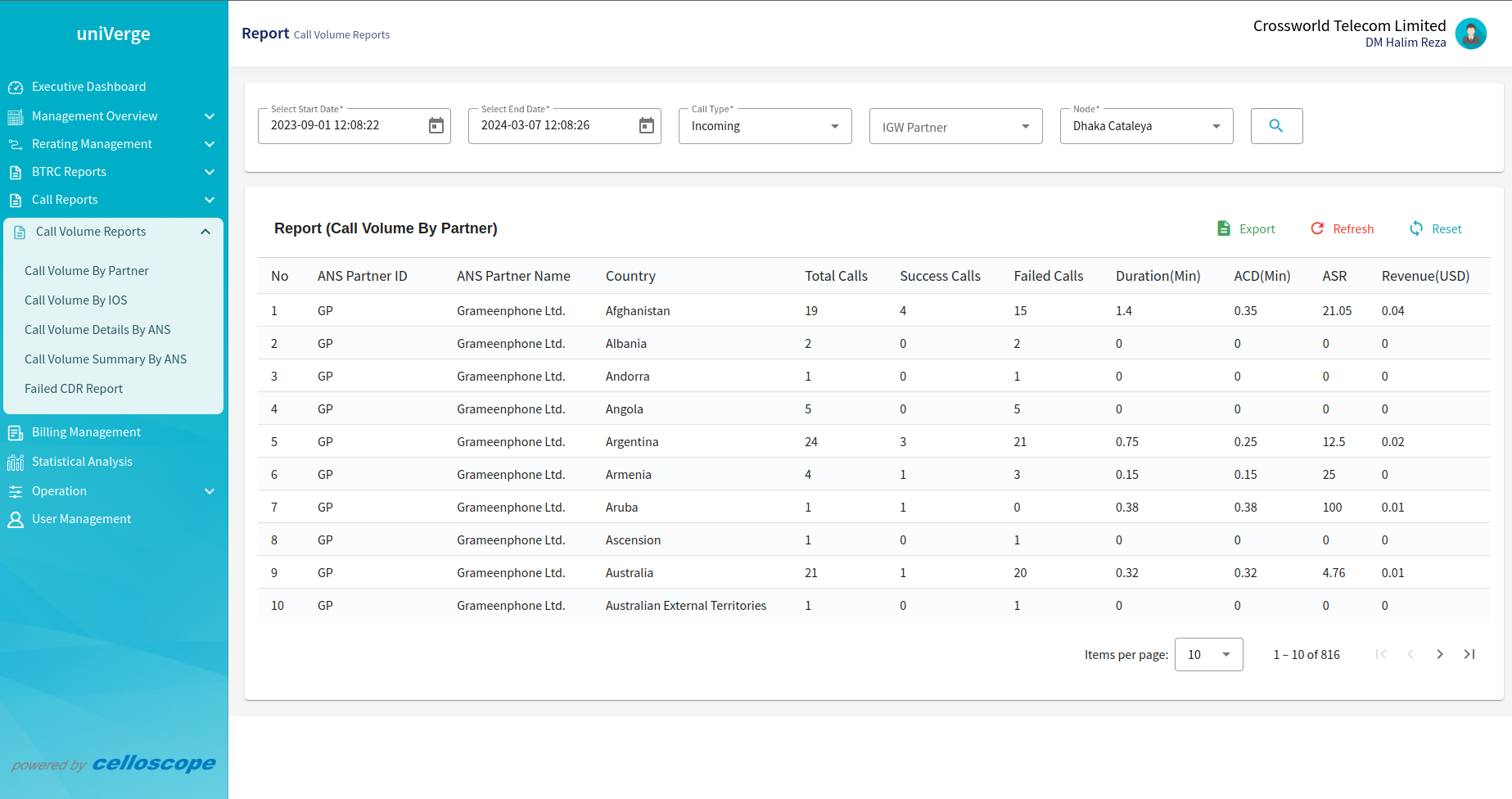The height and width of the screenshot is (799, 1512).
Task: Click the Select End Date field
Action: [x=565, y=126]
